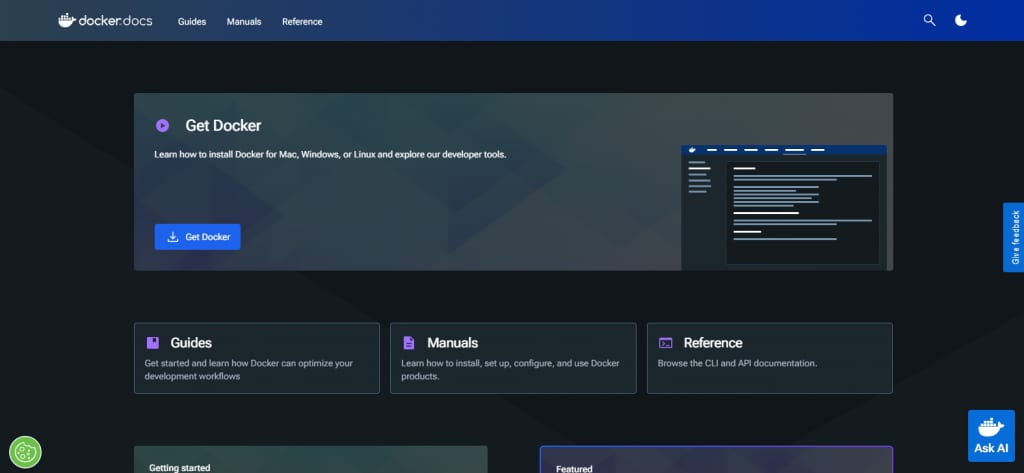
Task: Click text 'Get started and learn how Docker'
Action: [212, 363]
